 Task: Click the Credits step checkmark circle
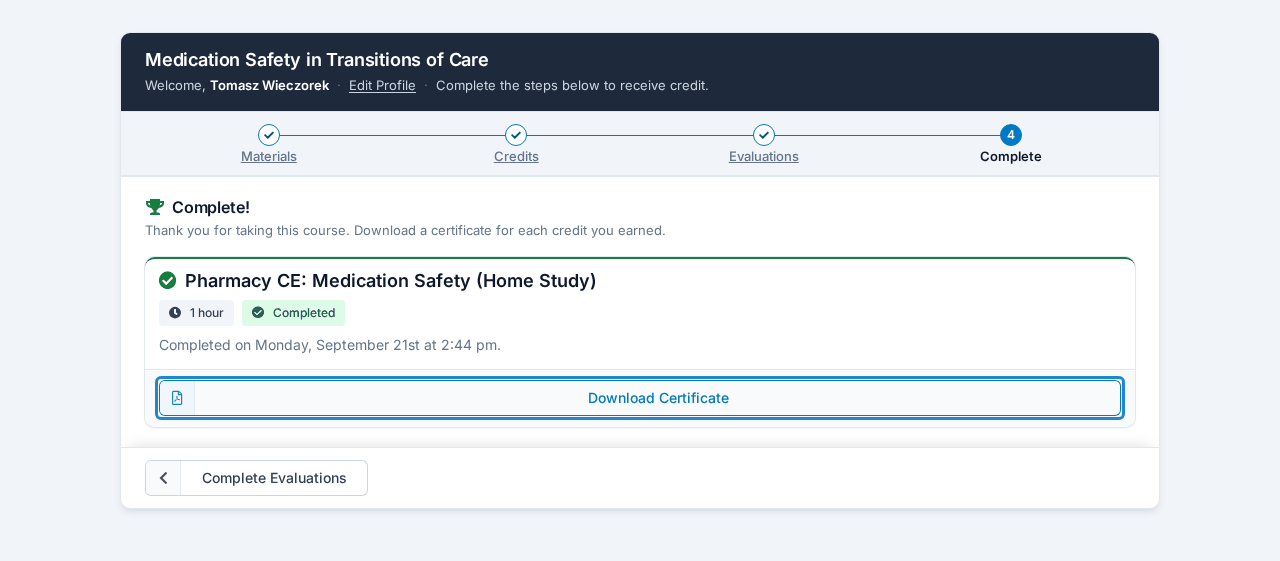click(x=516, y=135)
